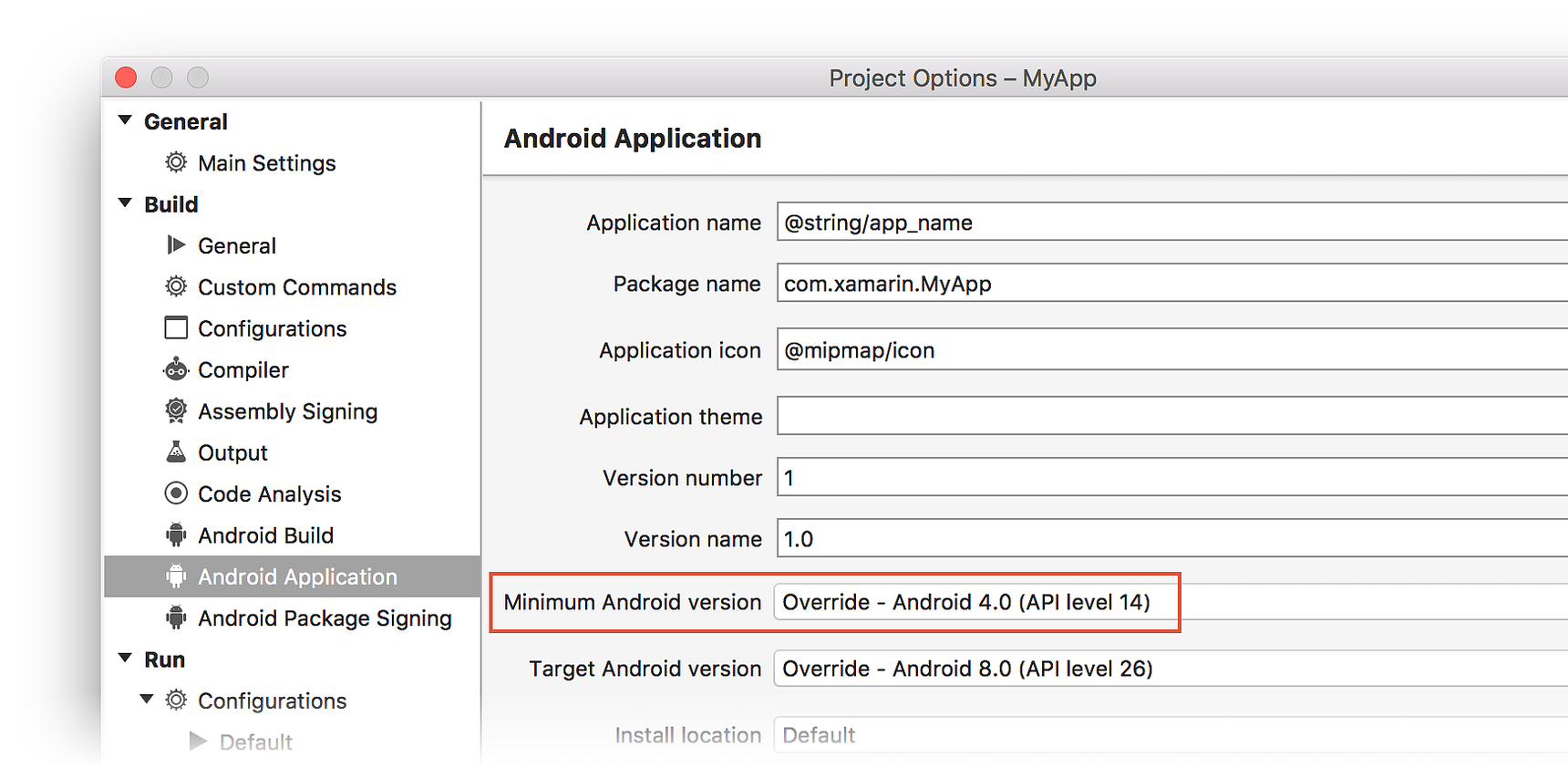Collapse the Run section triangle
The image size is (1568, 768).
126,659
